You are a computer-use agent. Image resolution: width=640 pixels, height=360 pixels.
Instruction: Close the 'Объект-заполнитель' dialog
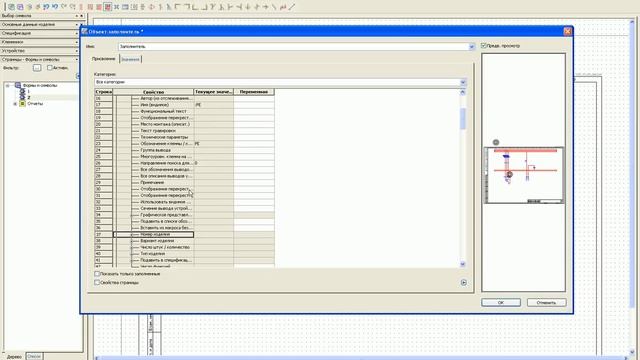(567, 31)
